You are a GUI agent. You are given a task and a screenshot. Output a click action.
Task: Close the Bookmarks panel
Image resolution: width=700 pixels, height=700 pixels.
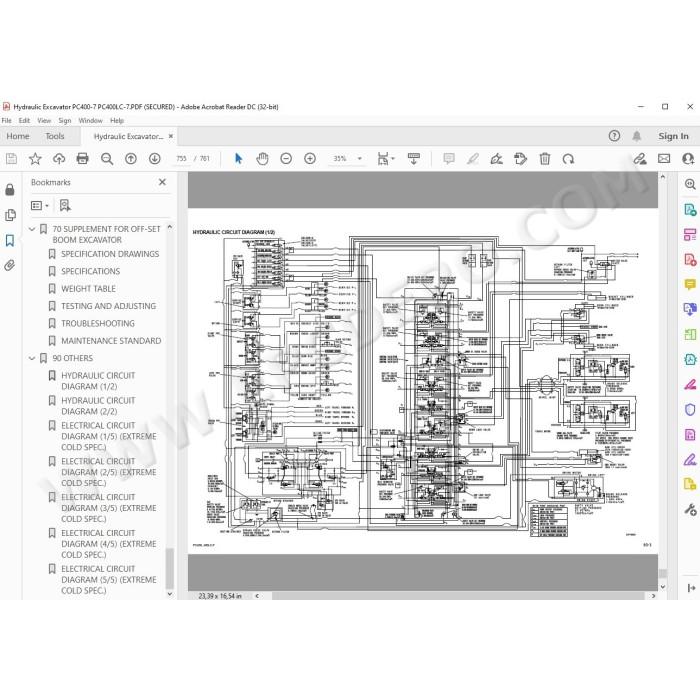click(162, 182)
